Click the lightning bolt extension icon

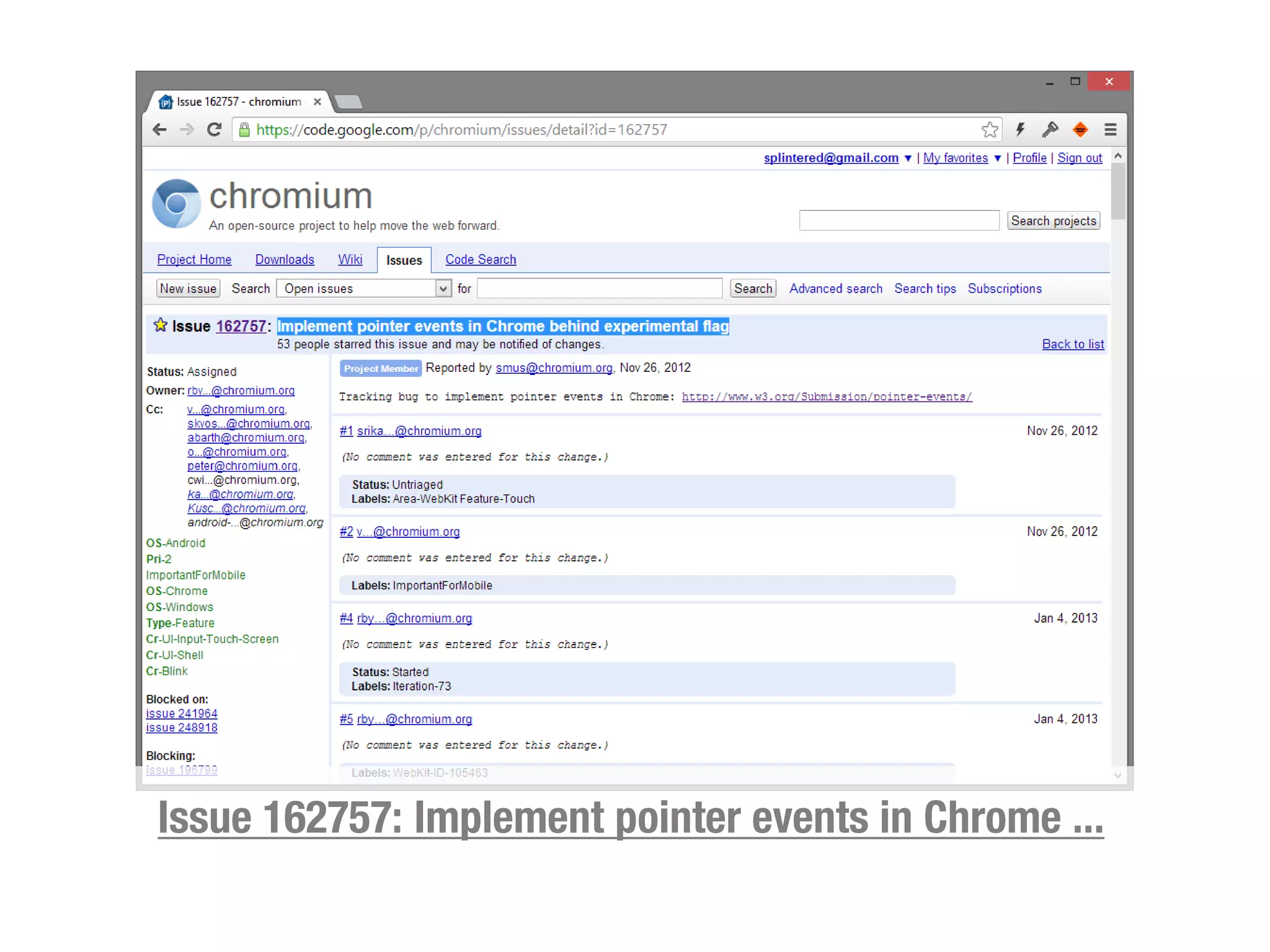pyautogui.click(x=1020, y=130)
